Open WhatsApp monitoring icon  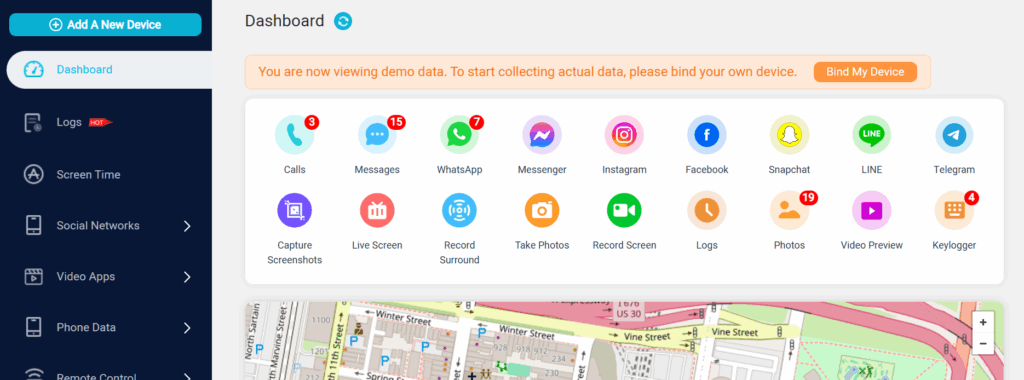tap(459, 135)
